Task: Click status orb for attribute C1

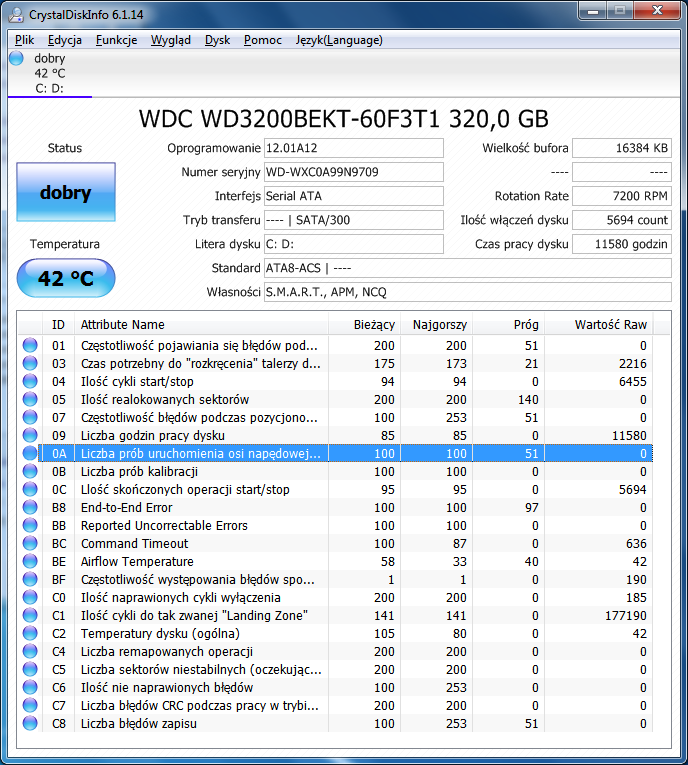Action: coord(30,615)
